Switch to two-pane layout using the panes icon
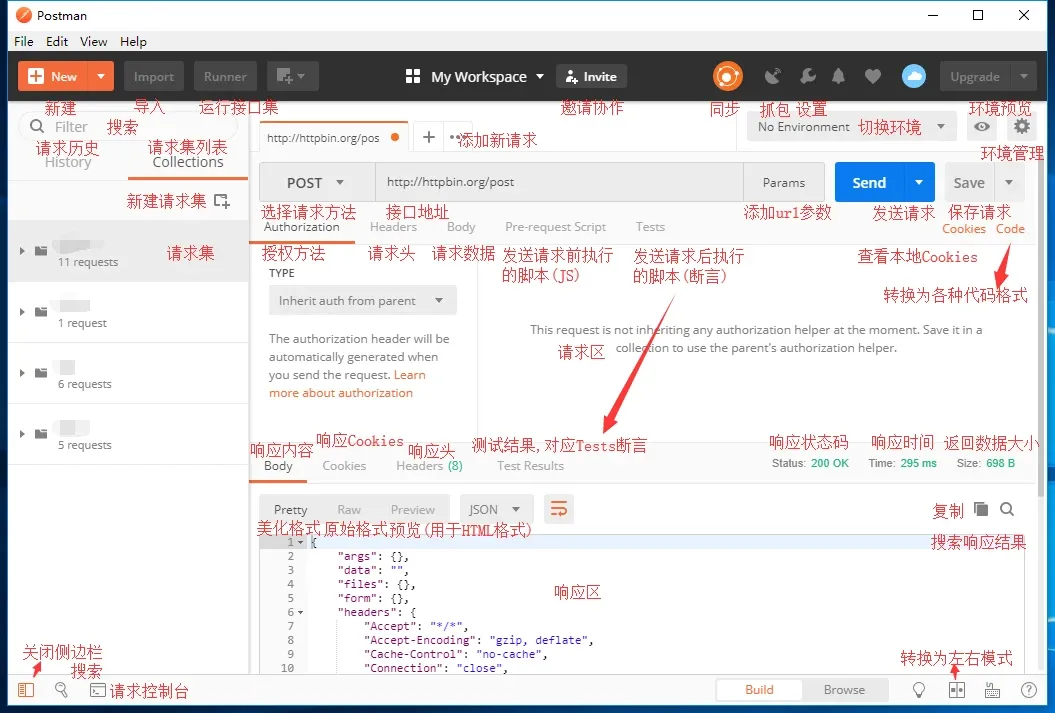 (x=956, y=689)
